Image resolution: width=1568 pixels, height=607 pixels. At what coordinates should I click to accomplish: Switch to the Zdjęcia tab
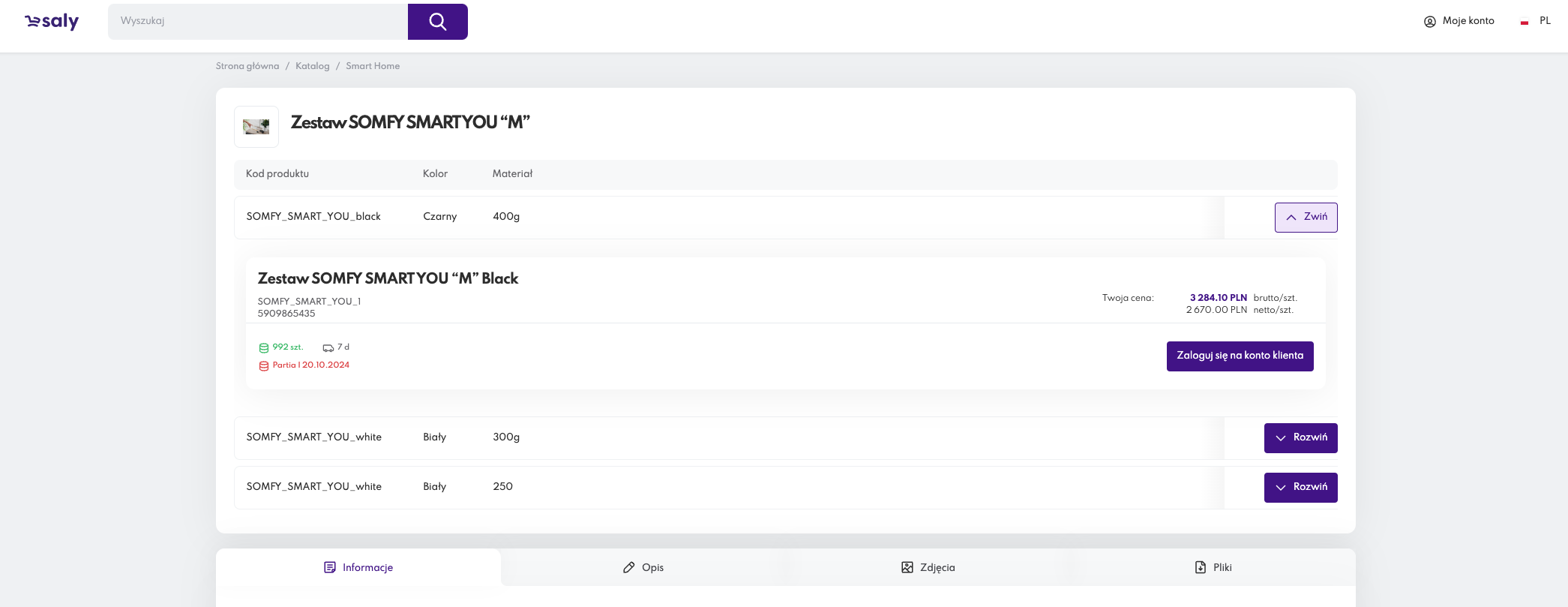928,568
